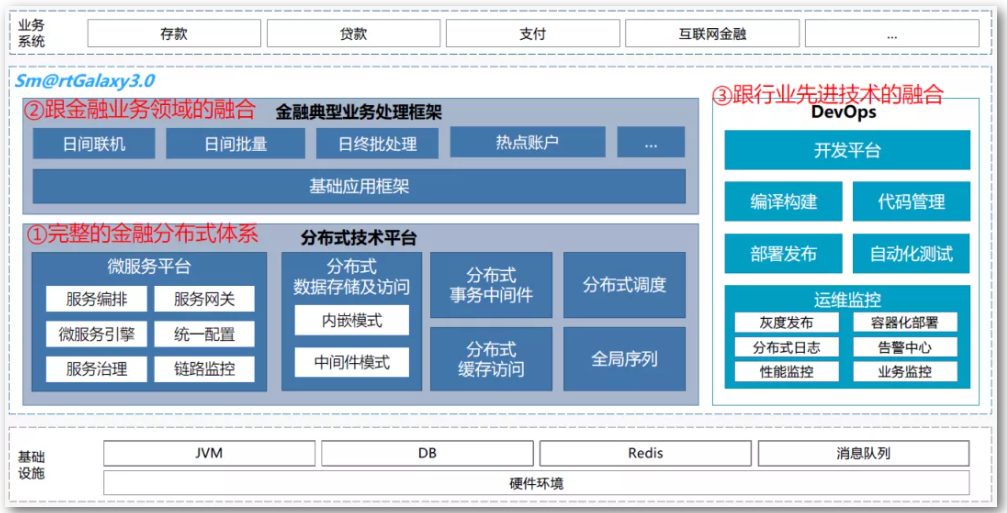Screen dimensions: 1007x513
Task: Click the 业务系统 row label
Action: (31, 33)
